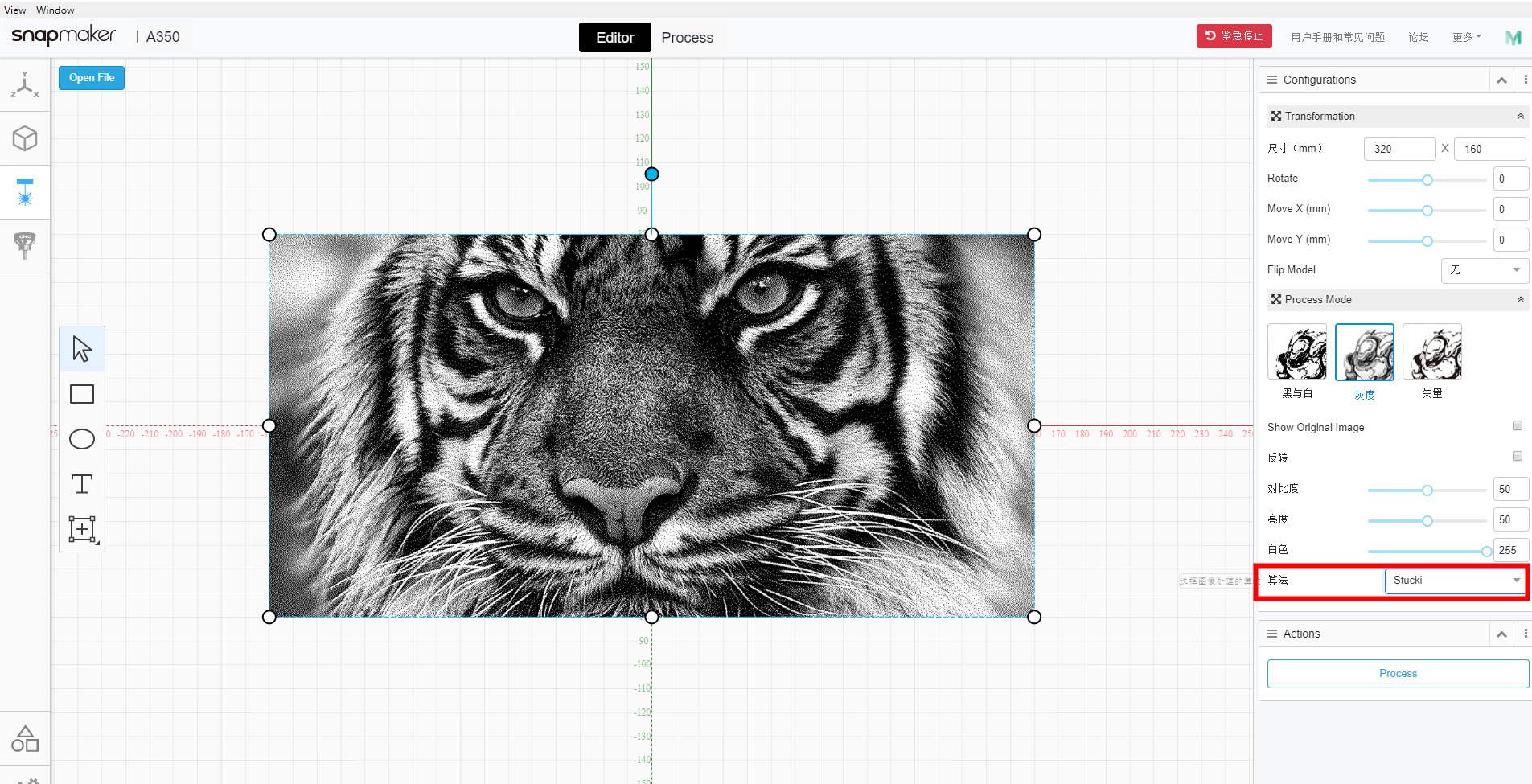Image resolution: width=1532 pixels, height=784 pixels.
Task: Click the Process Mode section icon
Action: [x=1276, y=299]
